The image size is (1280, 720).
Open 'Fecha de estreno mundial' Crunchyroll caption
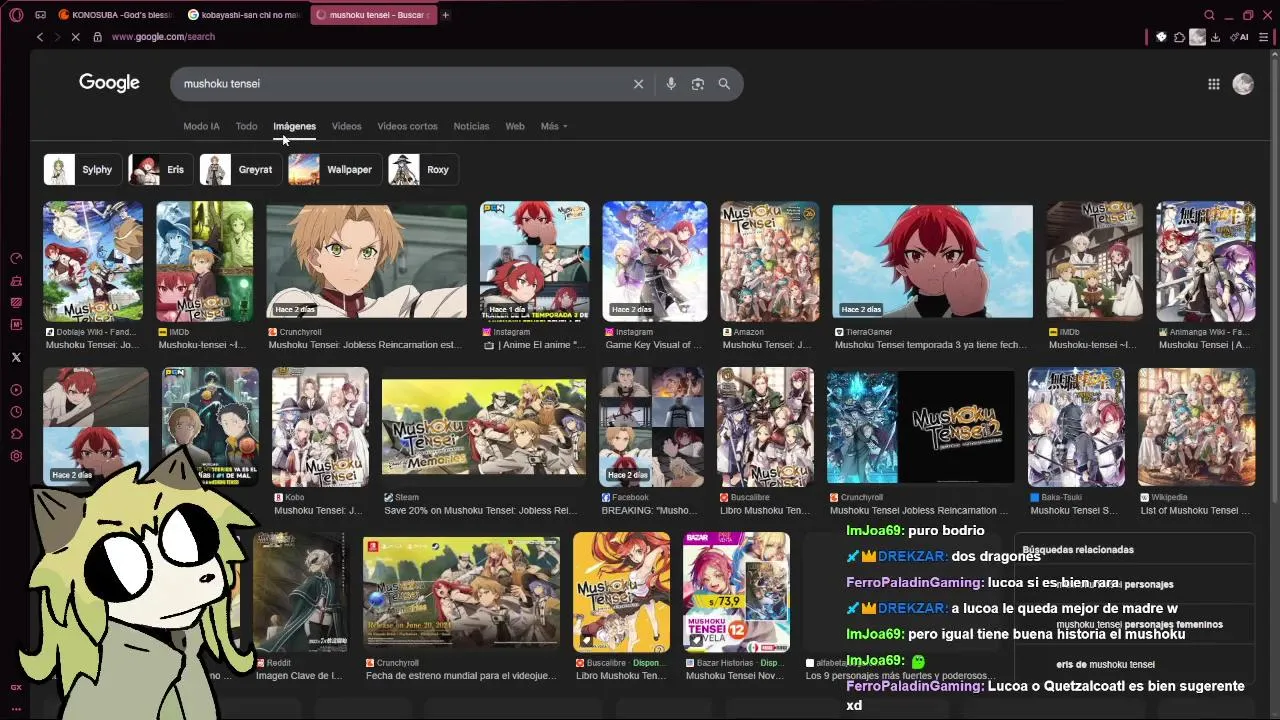pyautogui.click(x=461, y=676)
